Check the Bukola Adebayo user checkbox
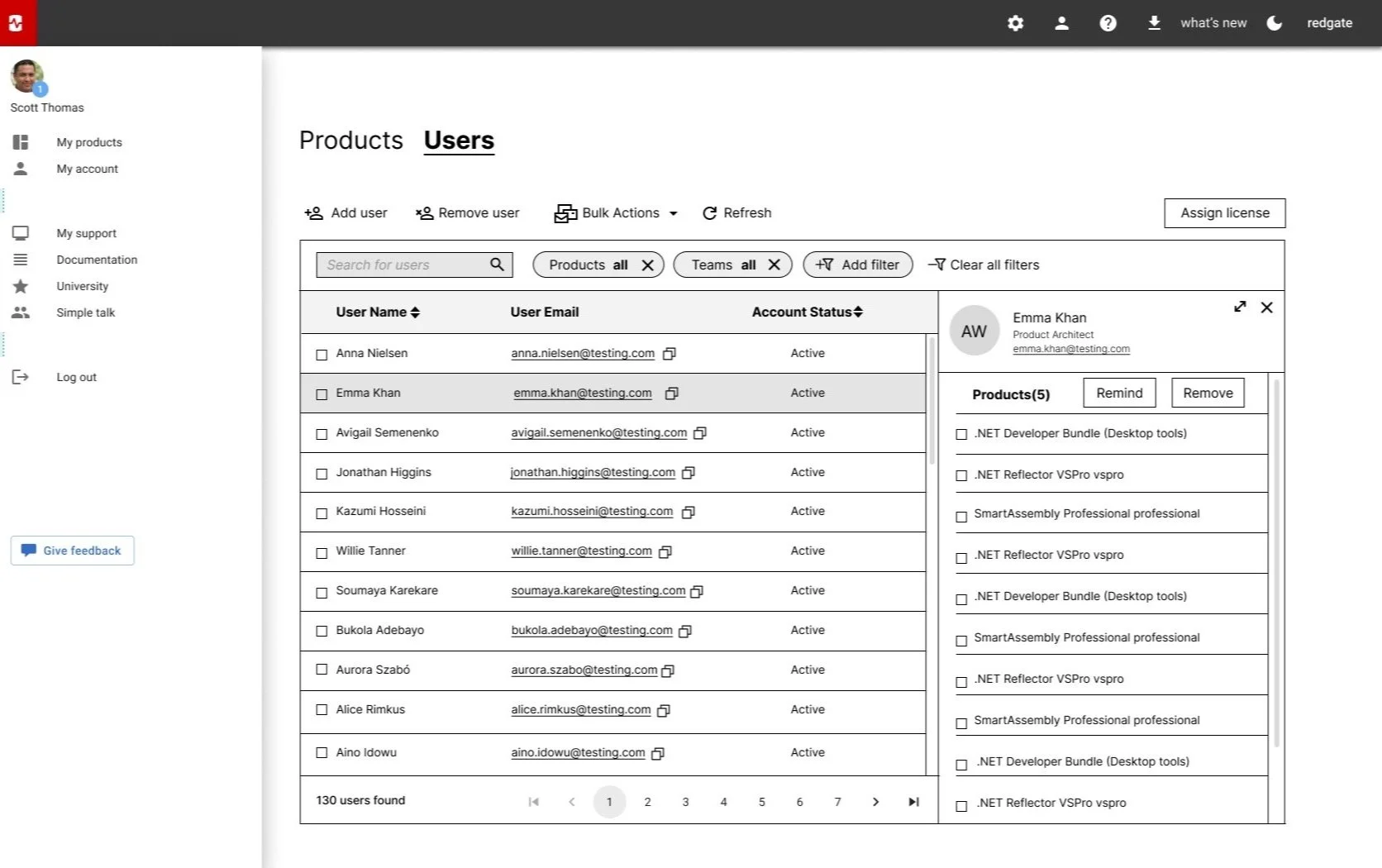Image resolution: width=1382 pixels, height=868 pixels. tap(322, 631)
